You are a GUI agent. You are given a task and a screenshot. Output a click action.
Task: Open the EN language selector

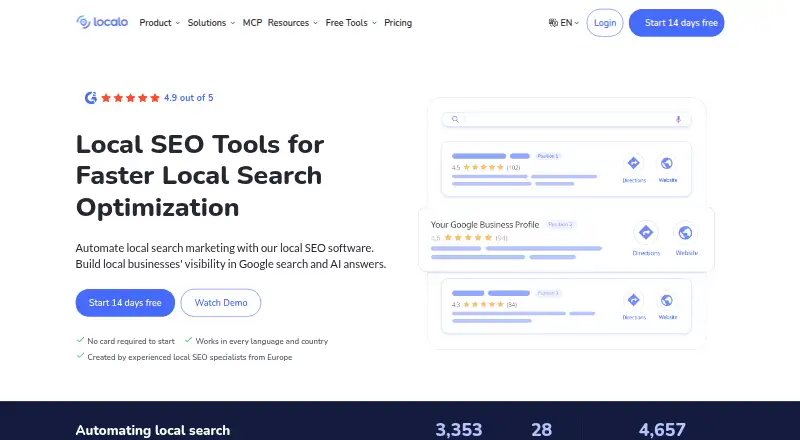pos(564,22)
